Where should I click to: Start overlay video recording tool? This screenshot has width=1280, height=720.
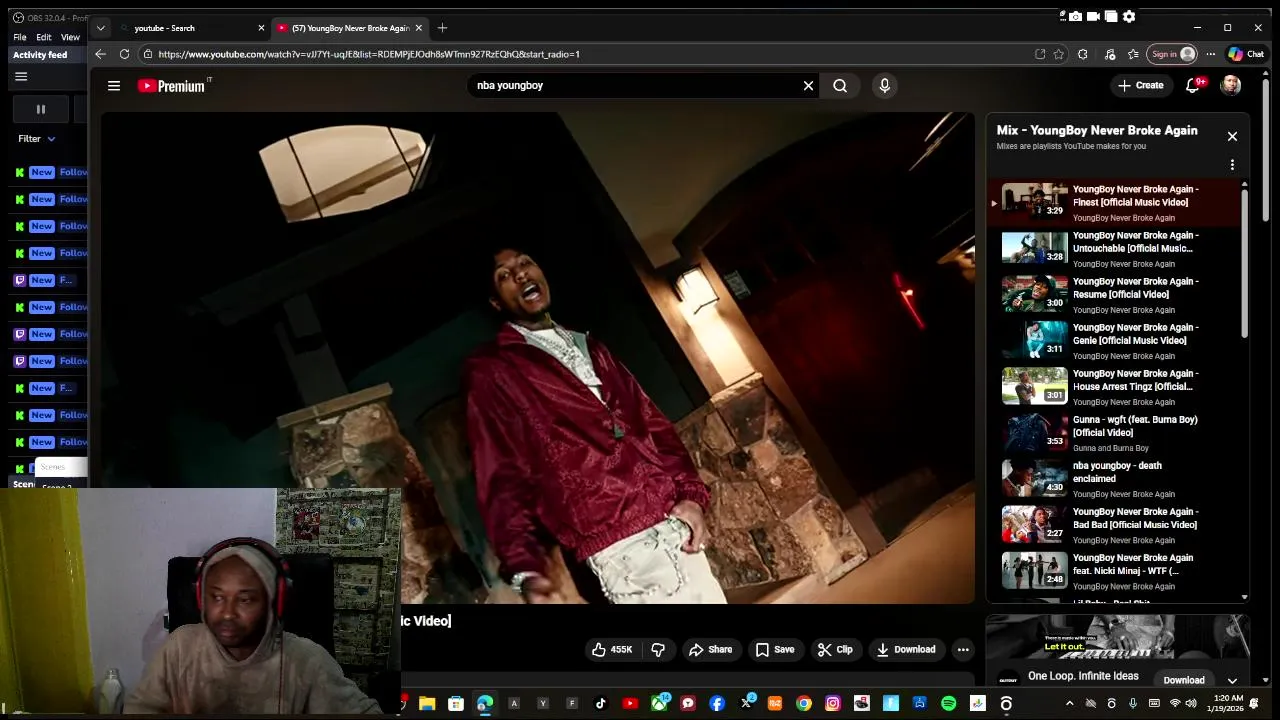coord(1093,16)
